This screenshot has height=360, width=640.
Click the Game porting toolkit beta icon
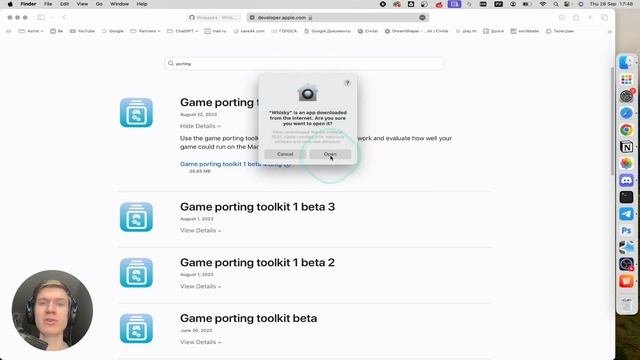tap(136, 328)
